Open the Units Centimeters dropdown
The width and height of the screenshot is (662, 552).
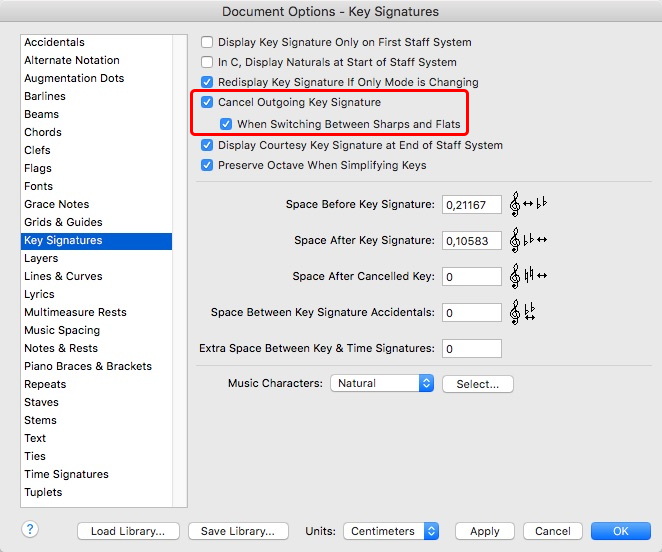click(x=391, y=531)
